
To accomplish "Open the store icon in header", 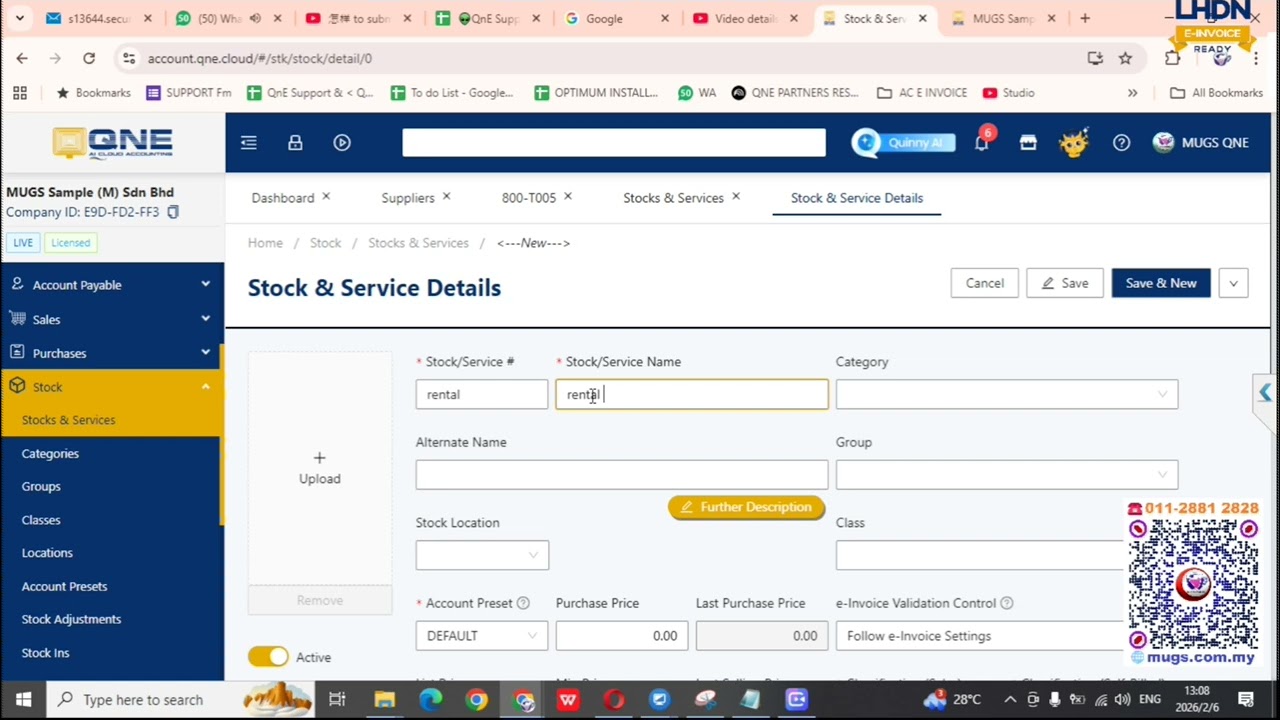I will tap(1028, 143).
